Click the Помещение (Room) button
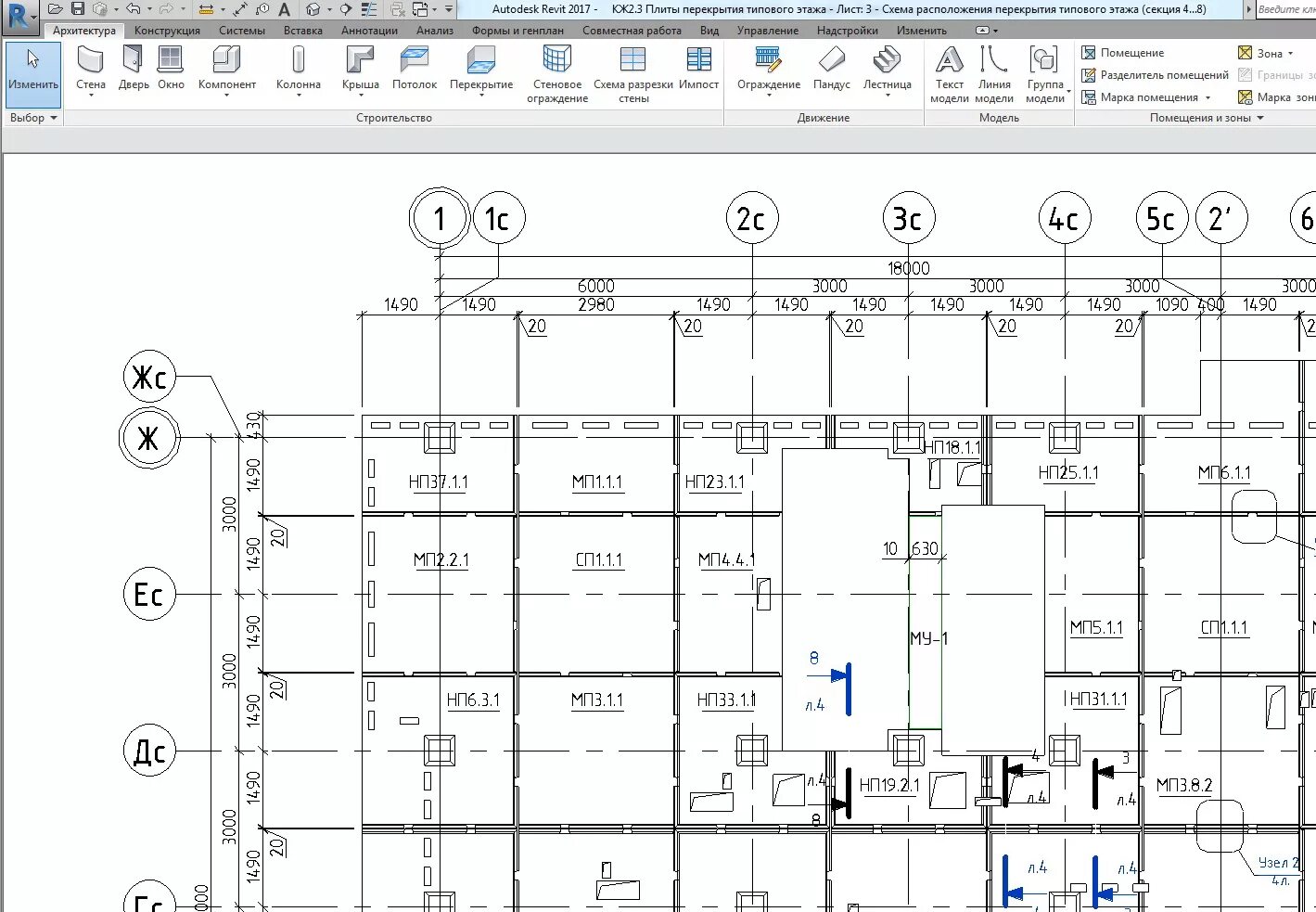 click(1122, 53)
